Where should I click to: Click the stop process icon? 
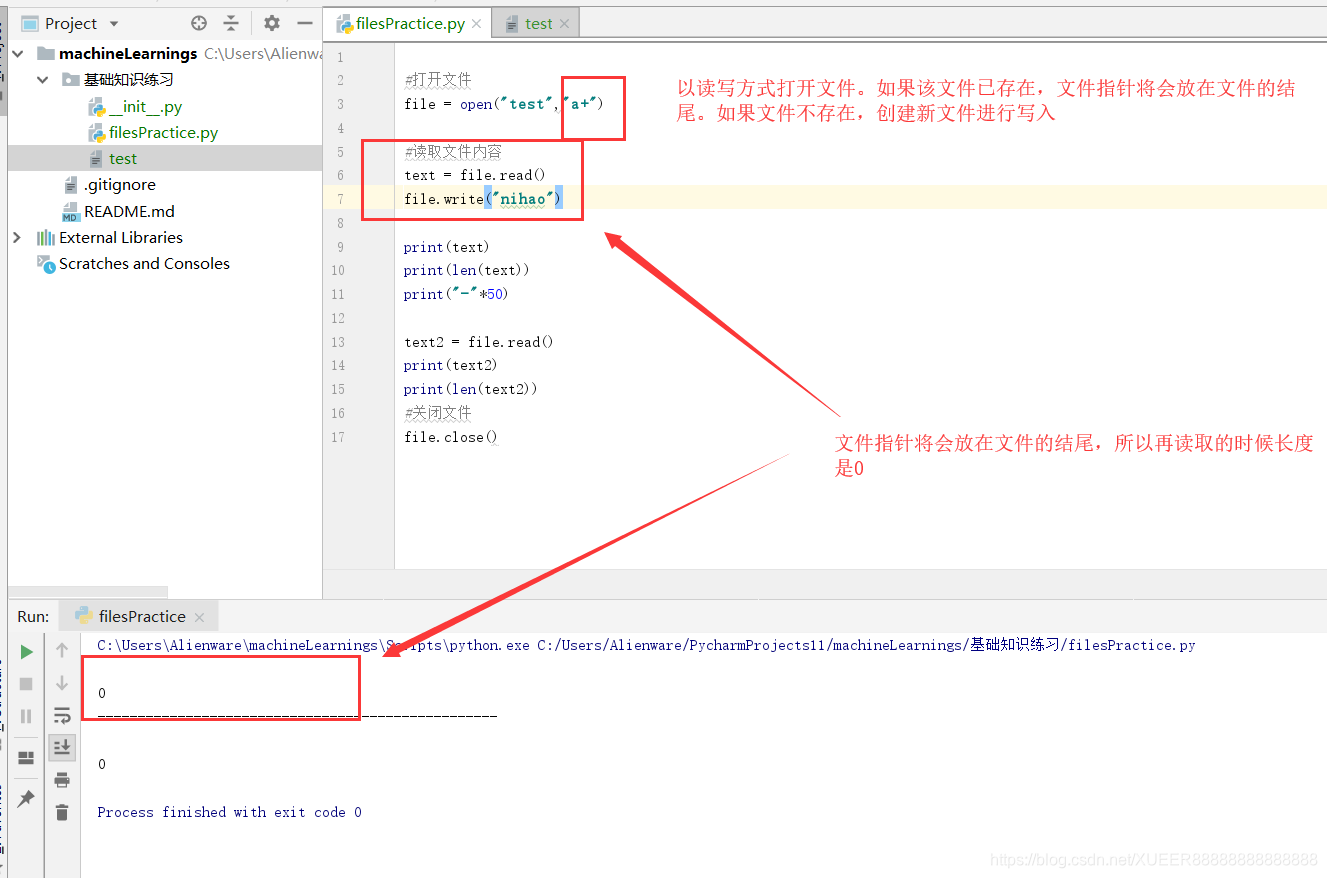point(27,684)
